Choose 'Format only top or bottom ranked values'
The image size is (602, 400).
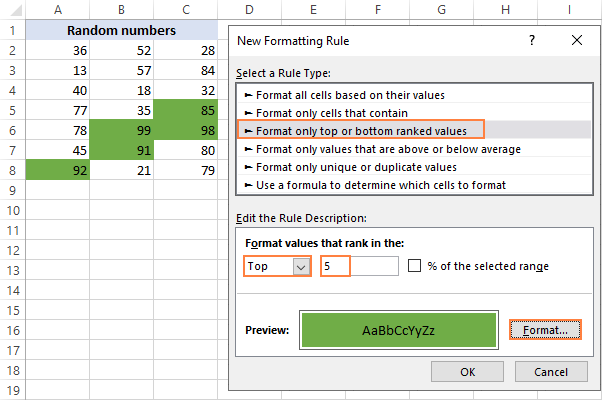[x=360, y=131]
